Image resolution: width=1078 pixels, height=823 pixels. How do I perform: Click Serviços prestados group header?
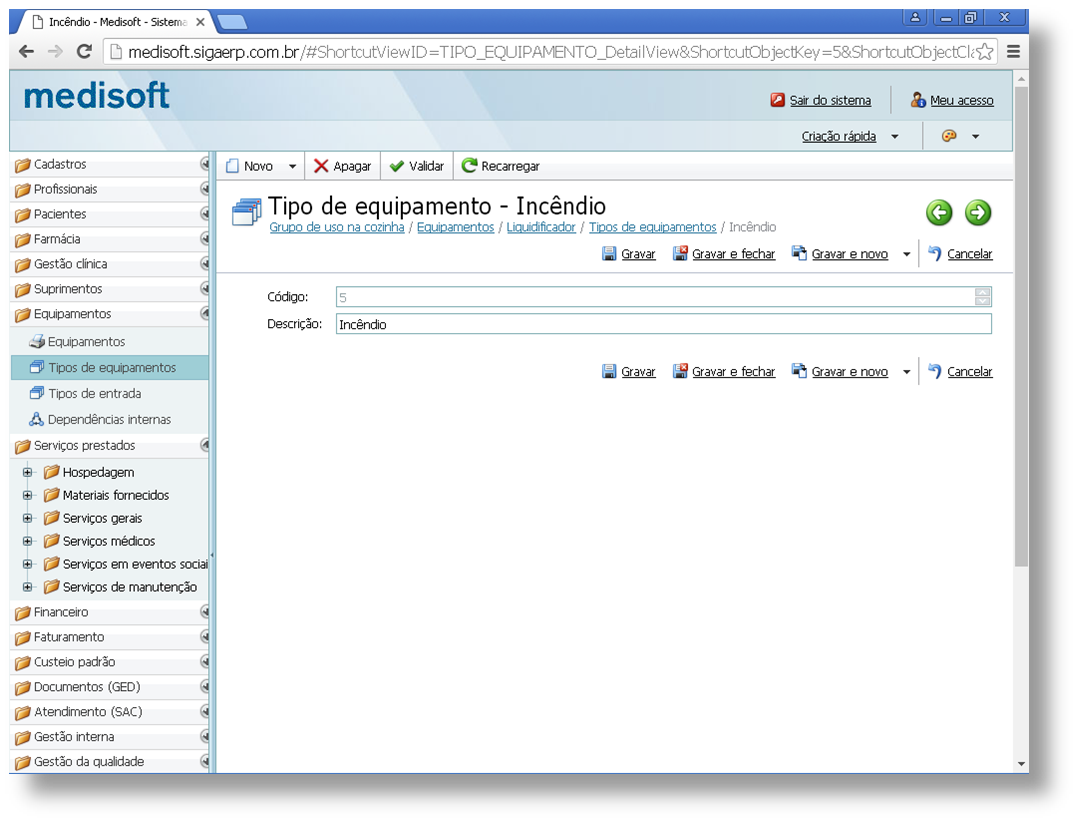click(110, 446)
